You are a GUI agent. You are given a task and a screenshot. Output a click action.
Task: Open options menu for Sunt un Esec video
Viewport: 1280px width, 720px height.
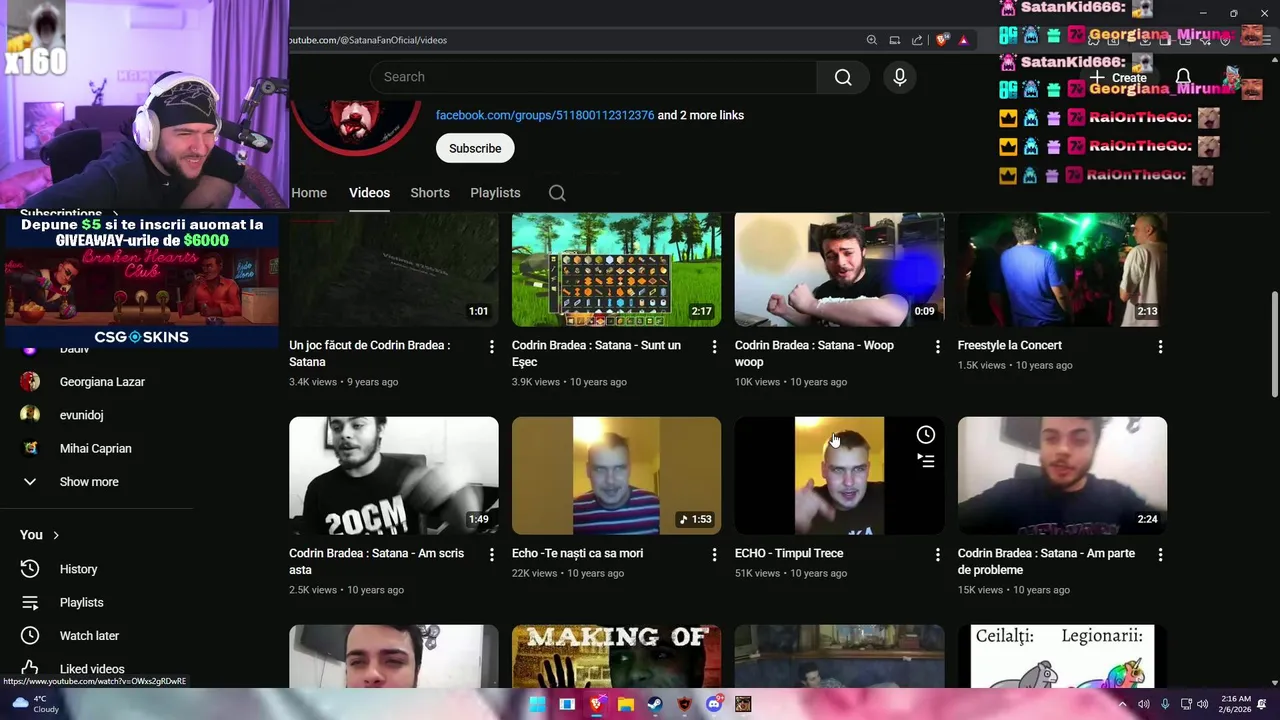tap(714, 346)
